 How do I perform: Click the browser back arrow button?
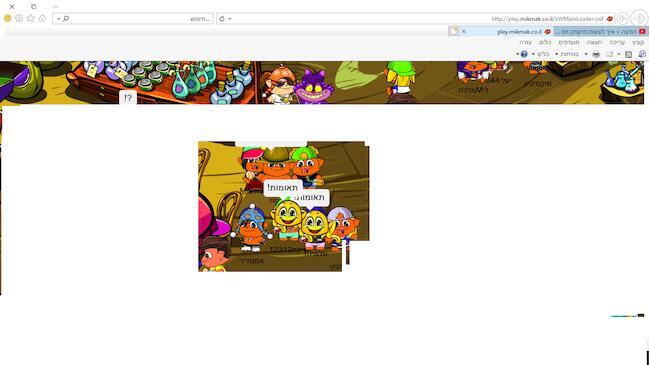click(639, 18)
